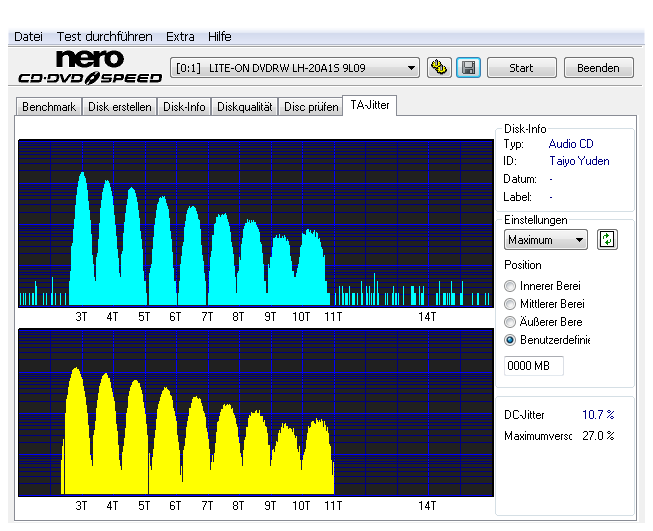
Task: Click the Beenden button
Action: 598,67
